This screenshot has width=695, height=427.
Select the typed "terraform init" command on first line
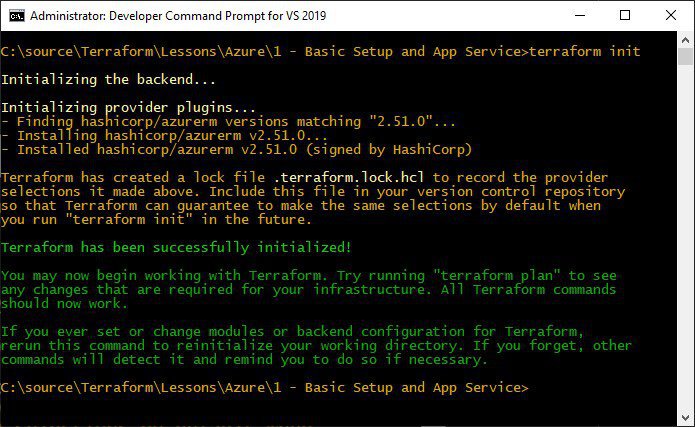(x=585, y=51)
